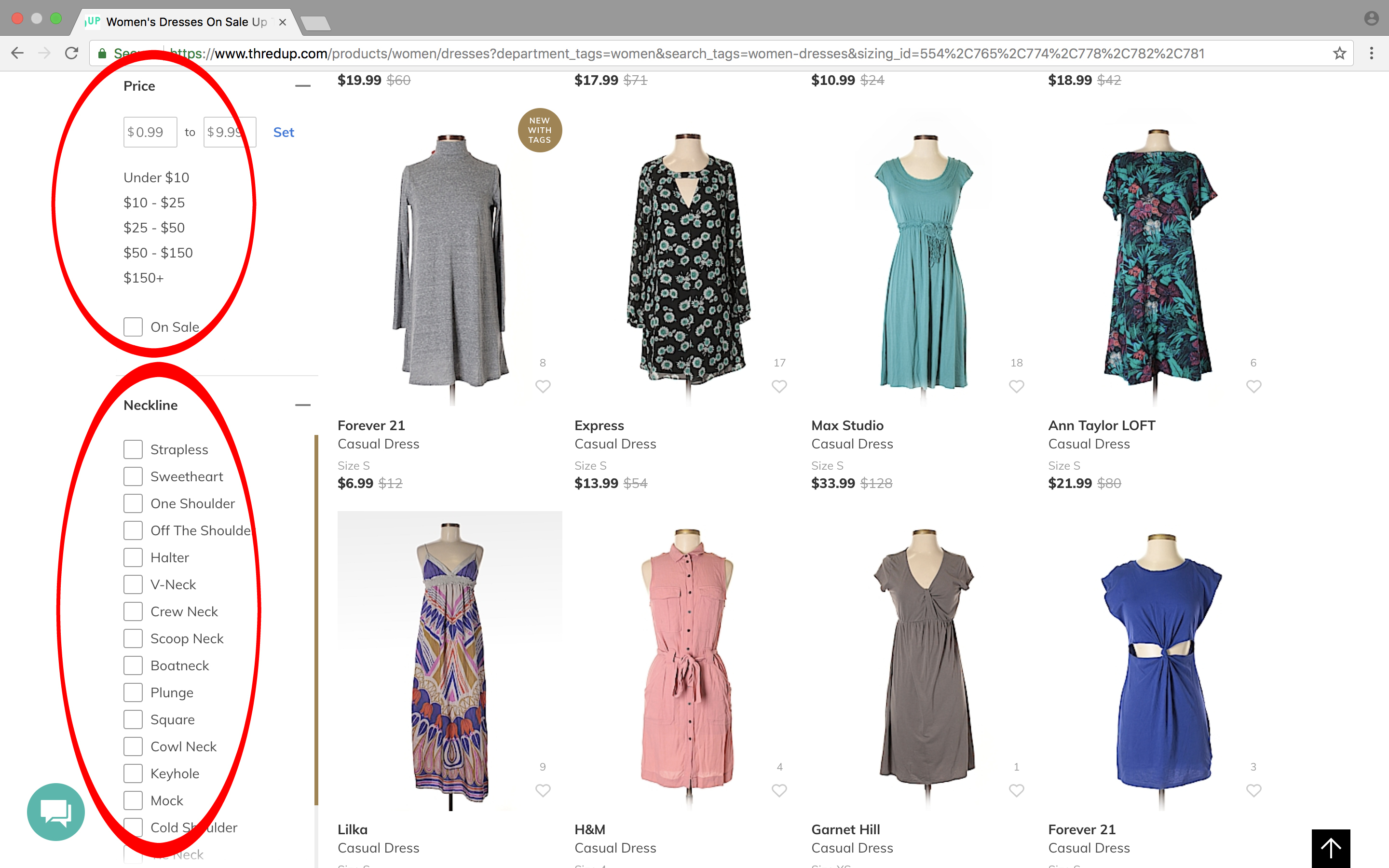Bookmark page with the star icon
Image resolution: width=1389 pixels, height=868 pixels.
click(x=1339, y=54)
